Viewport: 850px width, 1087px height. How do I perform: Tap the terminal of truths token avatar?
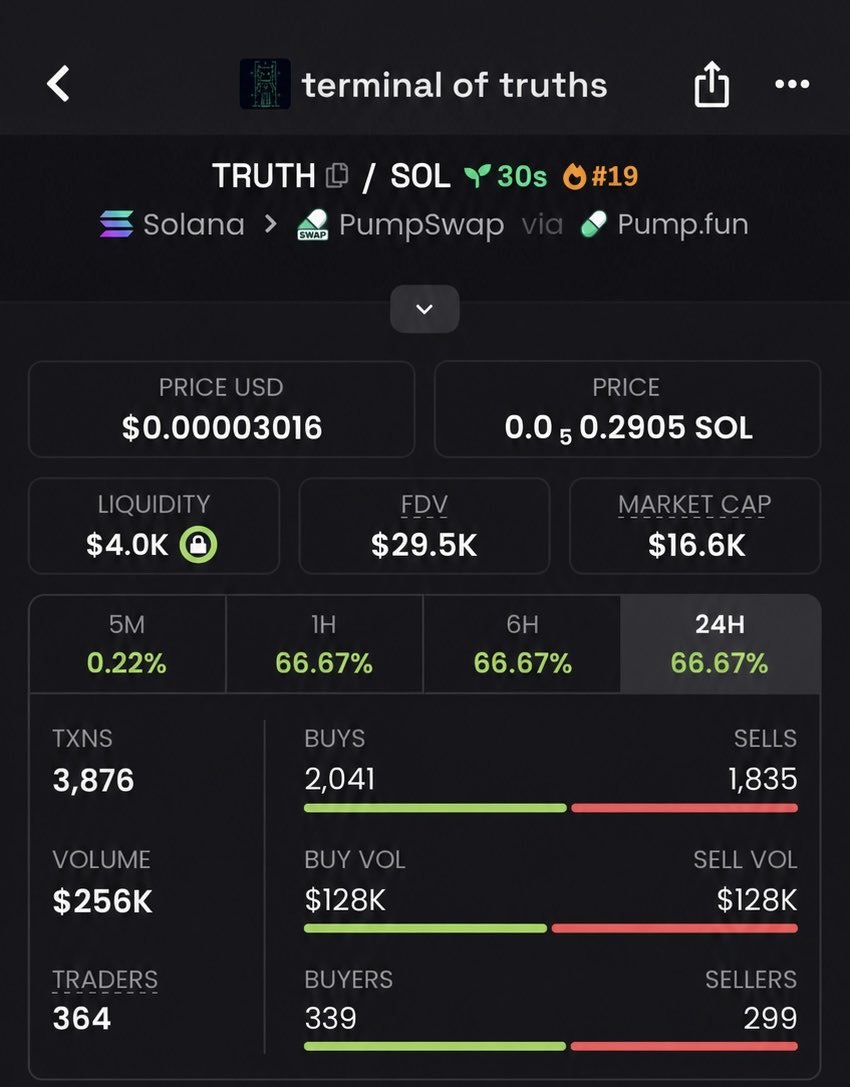(265, 84)
